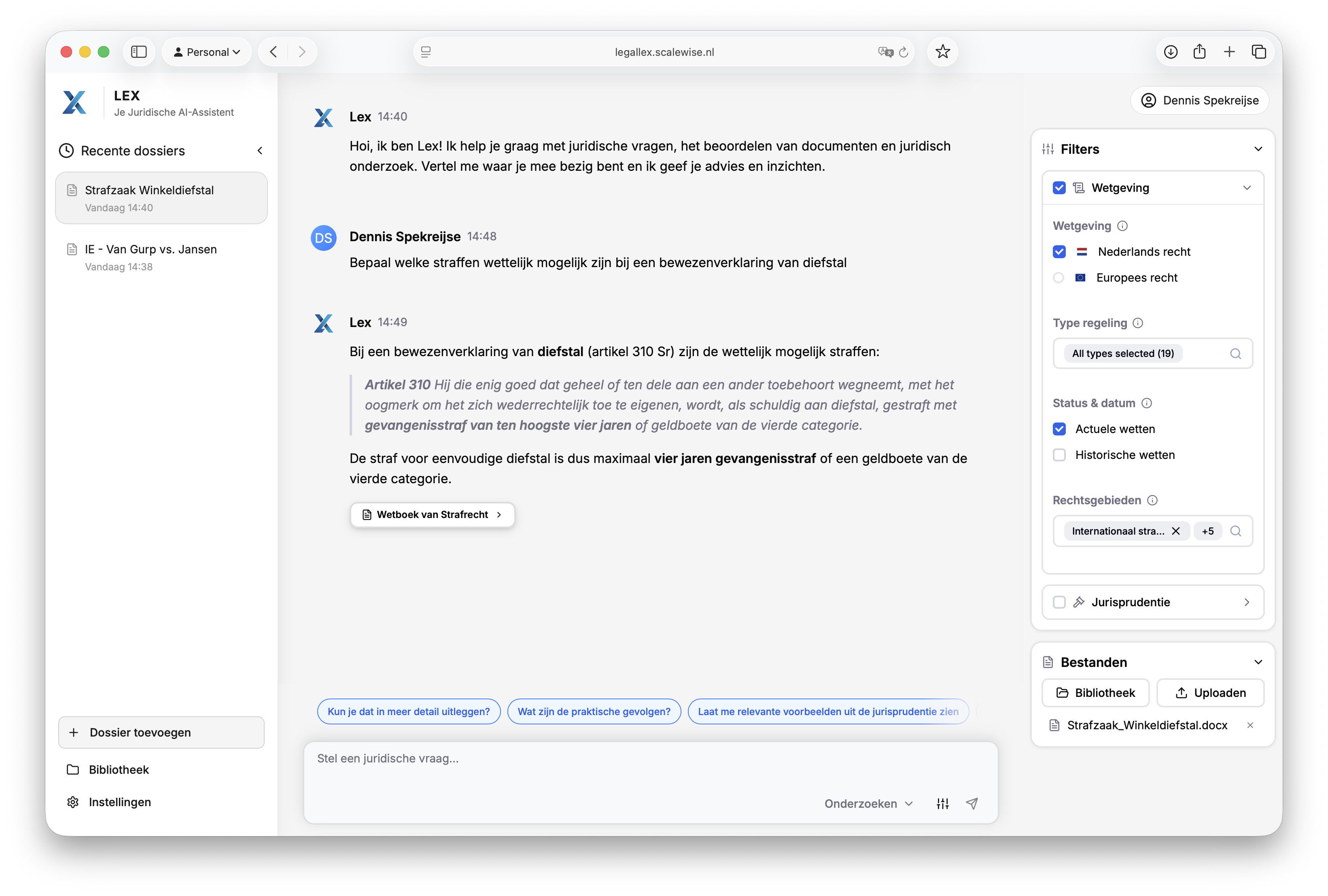The height and width of the screenshot is (896, 1328).
Task: Show tab overview icon
Action: click(x=1259, y=52)
